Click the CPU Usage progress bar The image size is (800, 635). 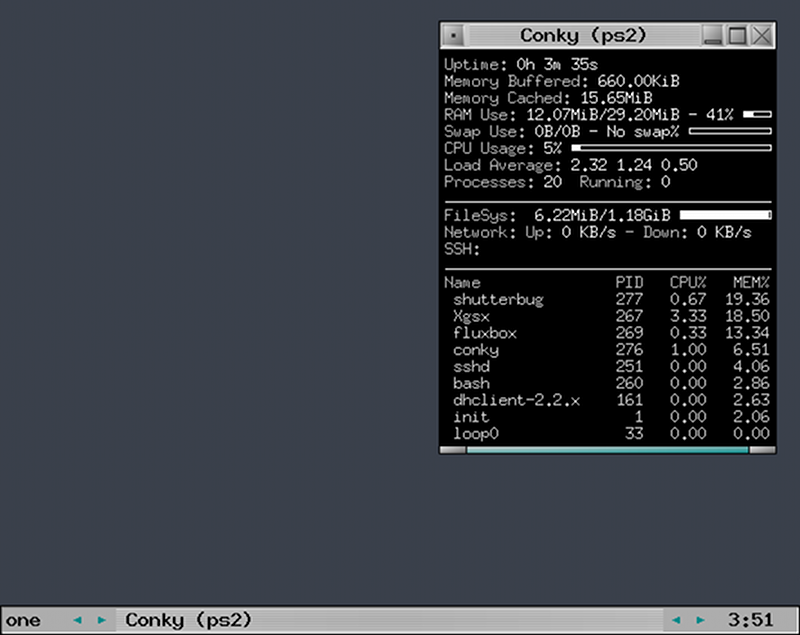click(x=671, y=148)
